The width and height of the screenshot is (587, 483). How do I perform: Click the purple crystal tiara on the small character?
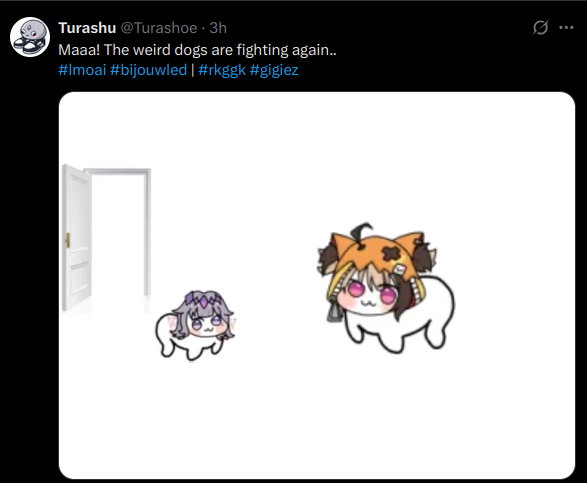pyautogui.click(x=203, y=300)
